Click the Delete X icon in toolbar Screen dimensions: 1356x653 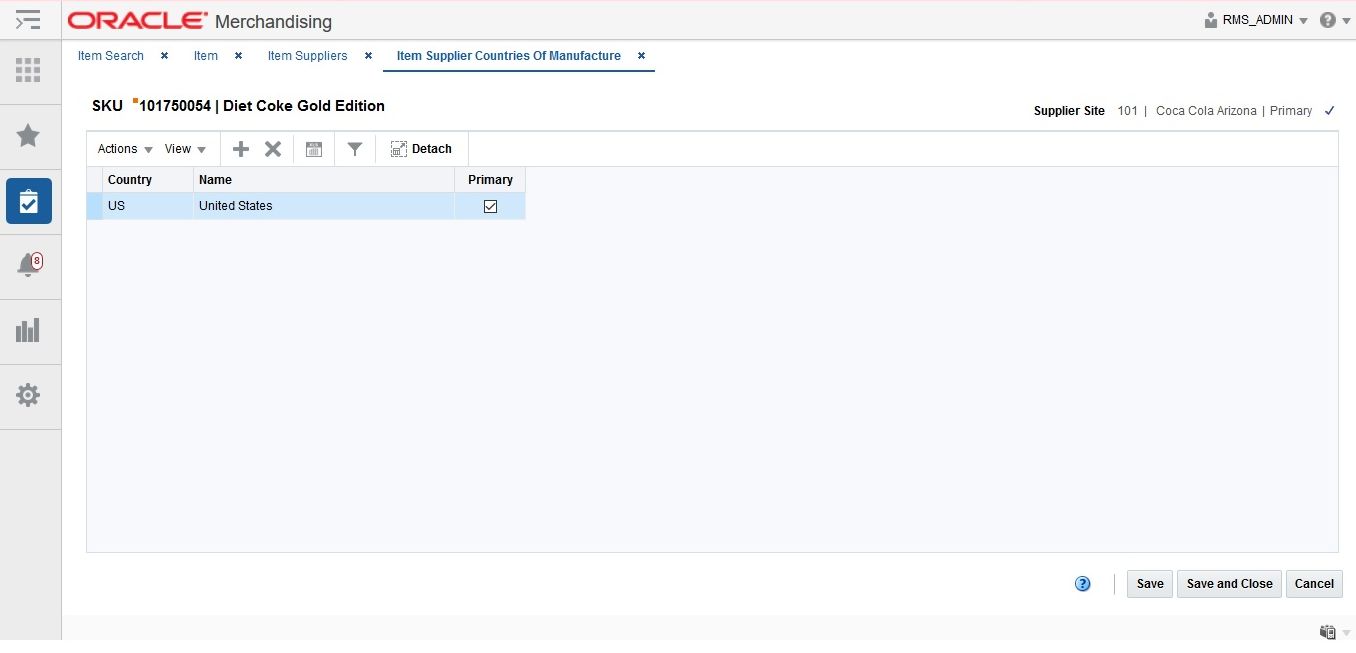pyautogui.click(x=272, y=149)
